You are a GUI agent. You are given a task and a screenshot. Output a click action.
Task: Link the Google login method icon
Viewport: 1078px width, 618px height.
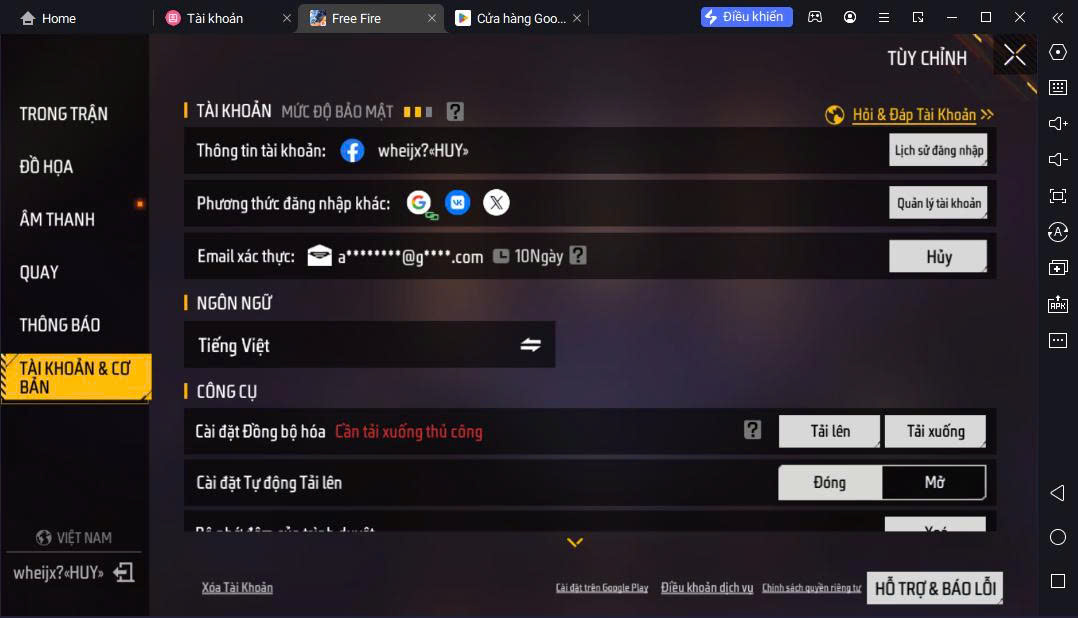419,203
